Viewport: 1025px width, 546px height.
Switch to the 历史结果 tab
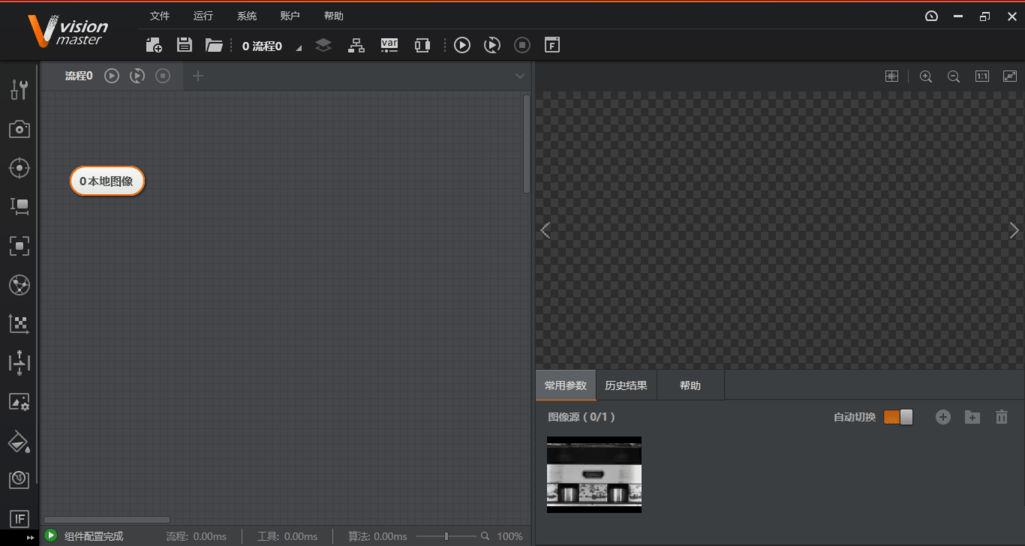tap(626, 386)
